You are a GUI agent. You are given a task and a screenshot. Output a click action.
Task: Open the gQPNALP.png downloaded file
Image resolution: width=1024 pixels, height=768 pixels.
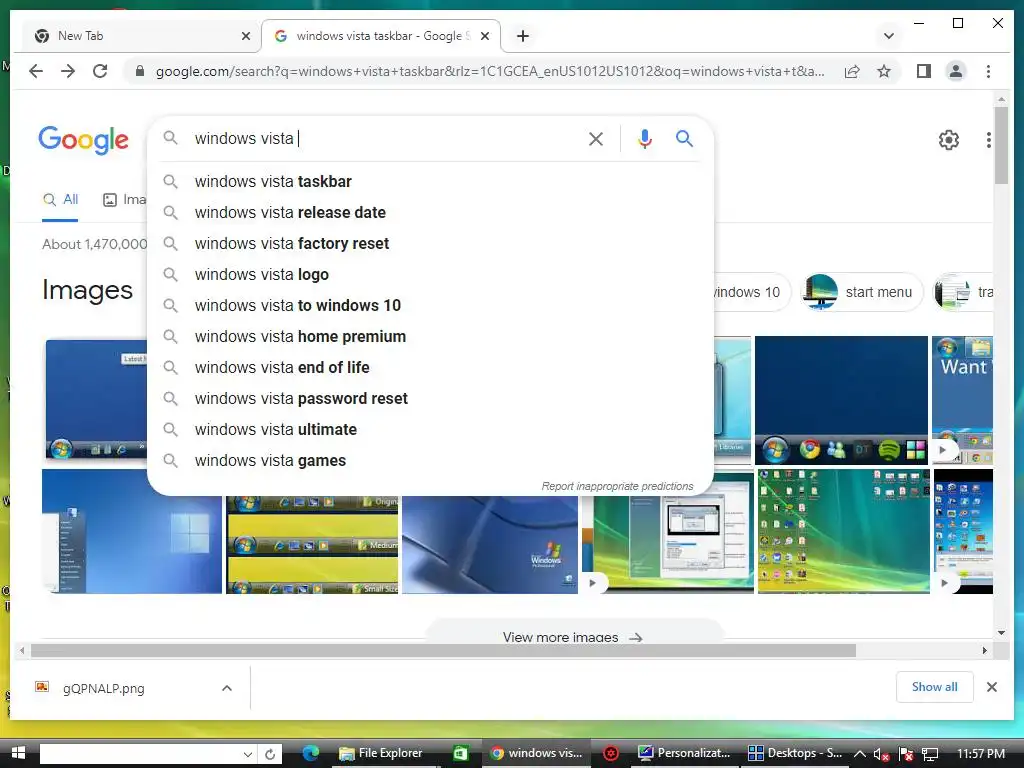pos(103,688)
